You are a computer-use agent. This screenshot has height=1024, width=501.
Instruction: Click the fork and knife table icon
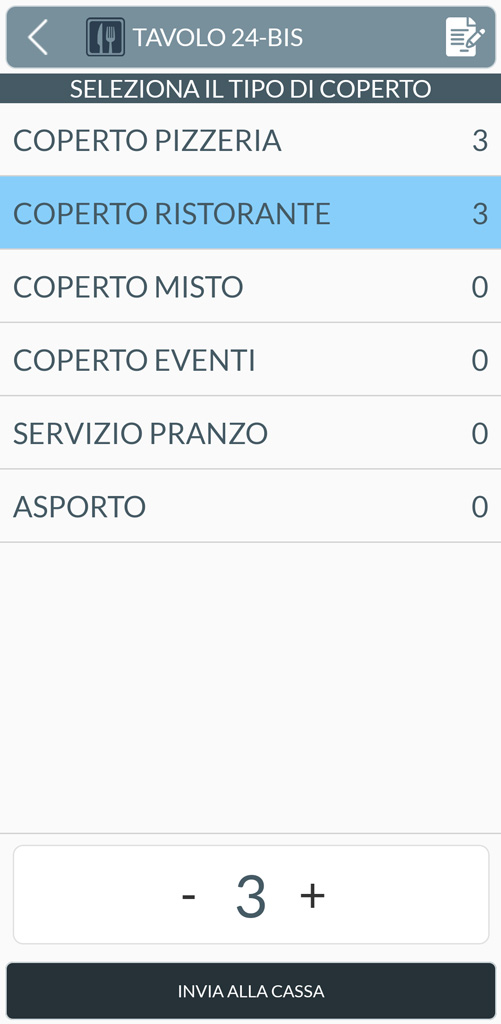tap(105, 37)
